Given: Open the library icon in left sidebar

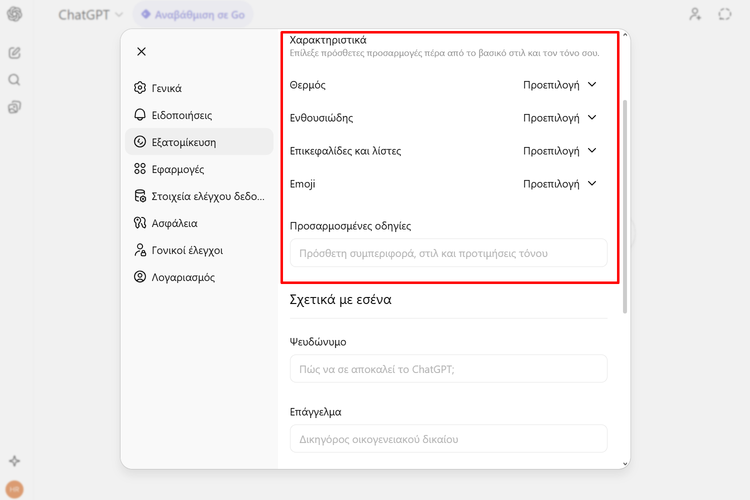Looking at the screenshot, I should point(15,107).
